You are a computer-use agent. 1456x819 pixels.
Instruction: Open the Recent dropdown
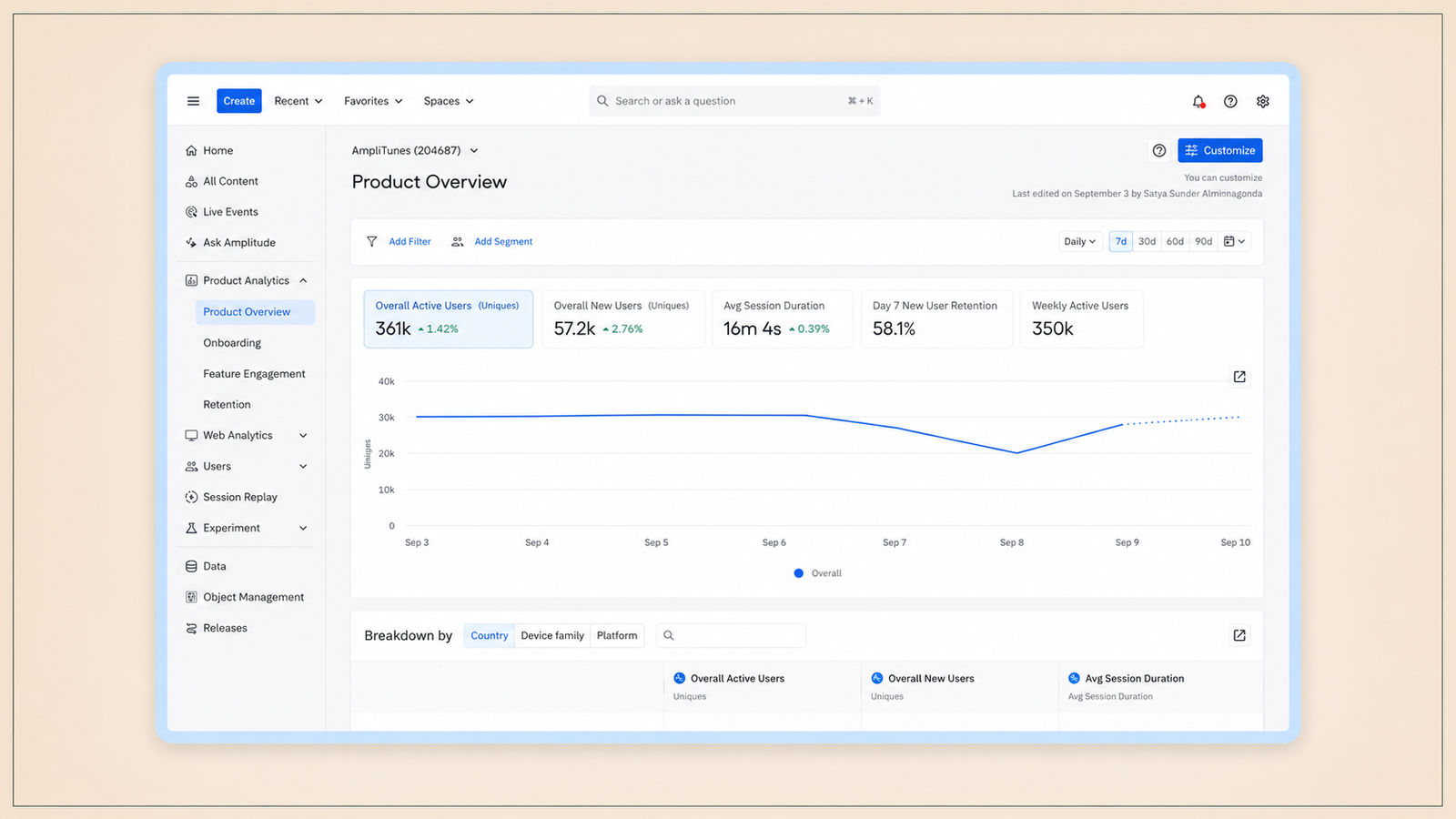[298, 101]
